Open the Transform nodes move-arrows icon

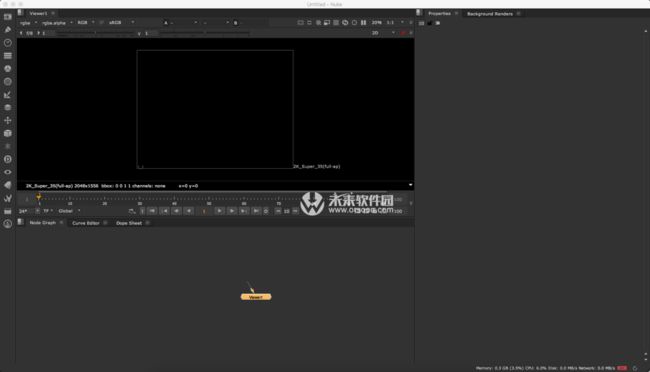tap(7, 120)
